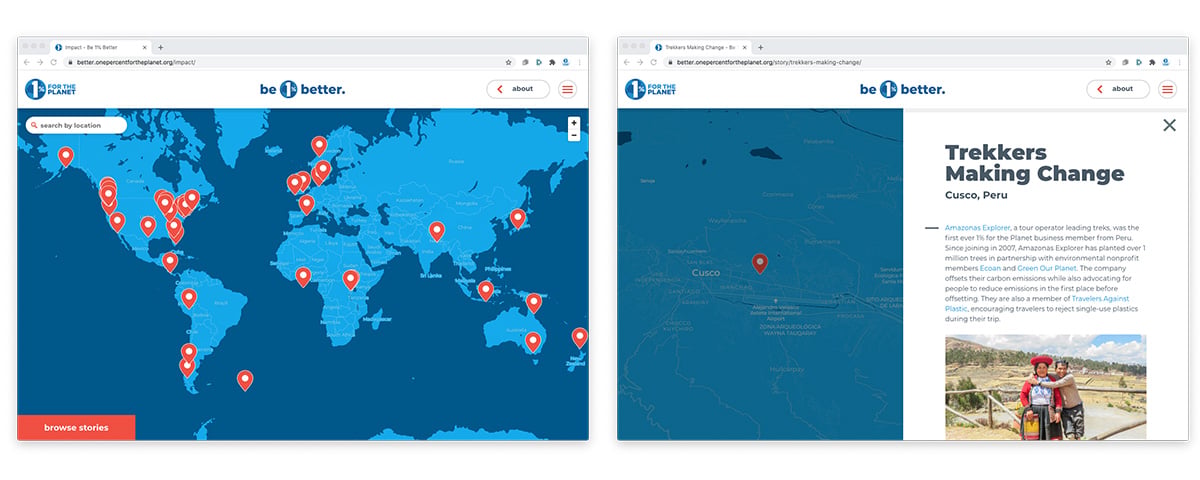
Task: Click the story photo of two people
Action: coord(1045,387)
